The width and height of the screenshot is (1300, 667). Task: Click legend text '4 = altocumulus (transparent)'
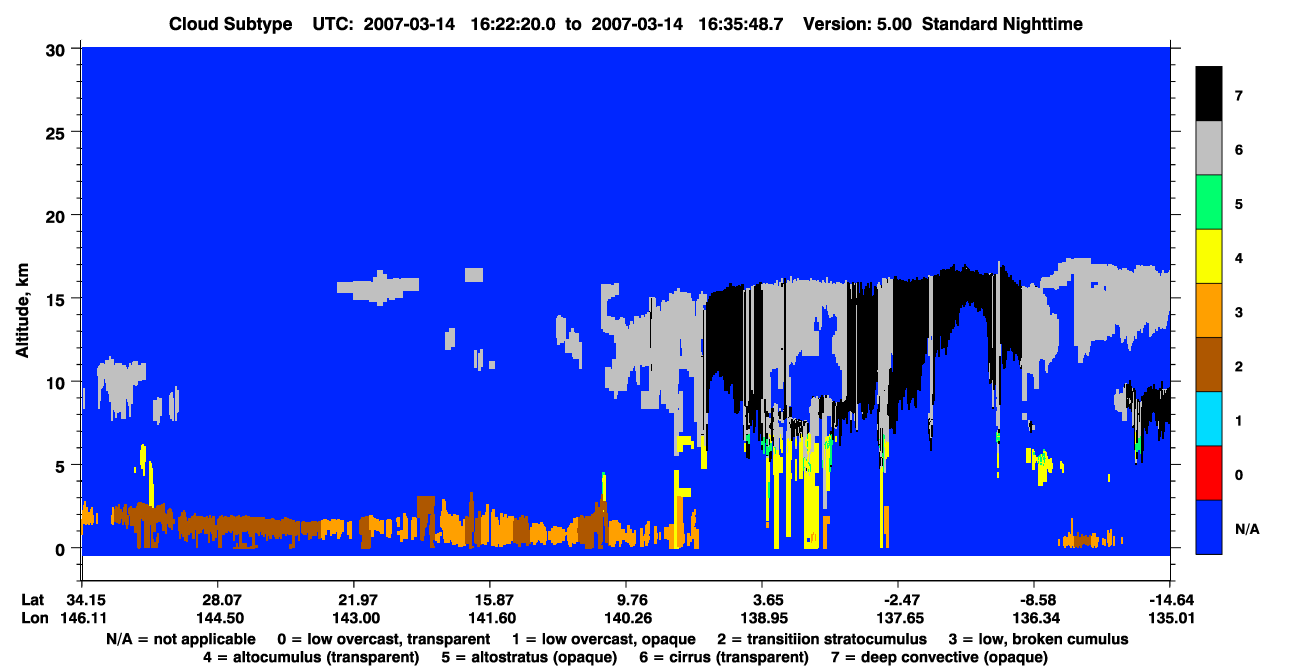click(x=310, y=657)
